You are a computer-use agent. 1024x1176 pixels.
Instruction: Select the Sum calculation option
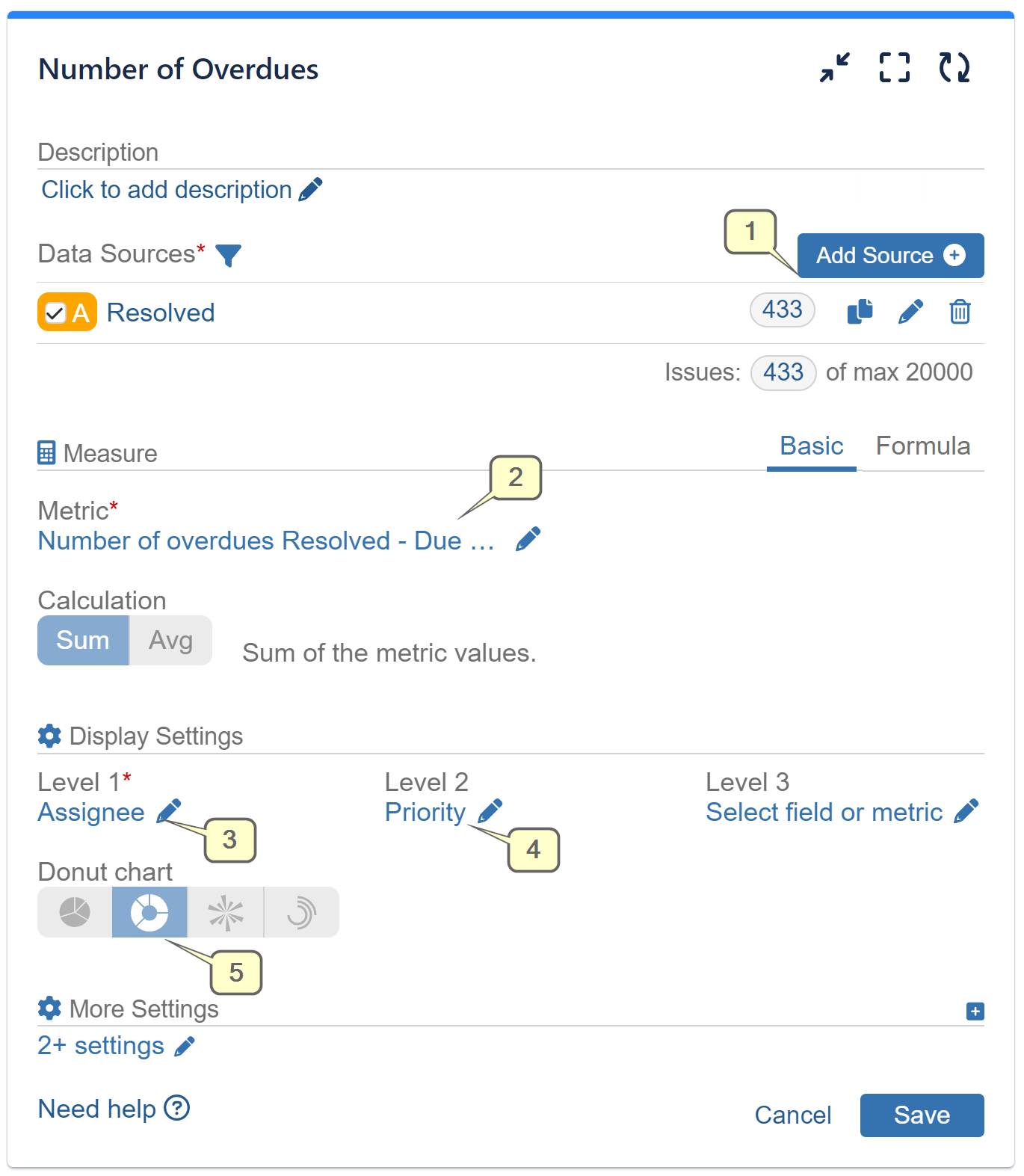coord(83,641)
